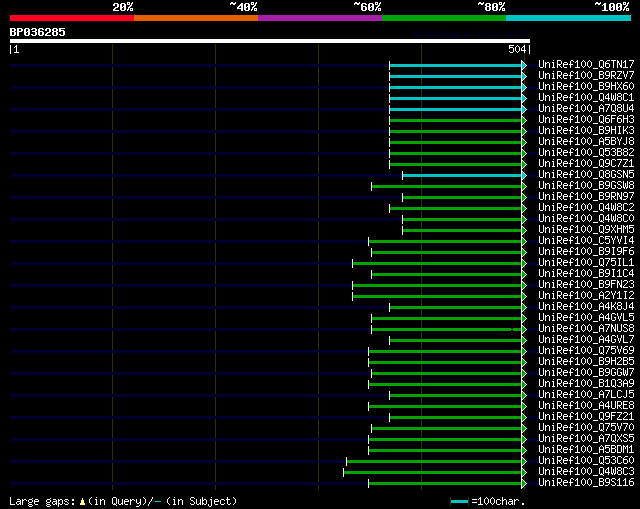Select the UniRef100_B9H2B5 label
Viewport: 640px width, 509px height.
(x=586, y=362)
